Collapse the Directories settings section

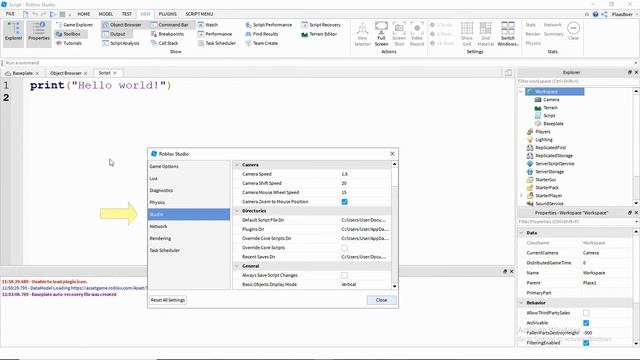pyautogui.click(x=237, y=211)
